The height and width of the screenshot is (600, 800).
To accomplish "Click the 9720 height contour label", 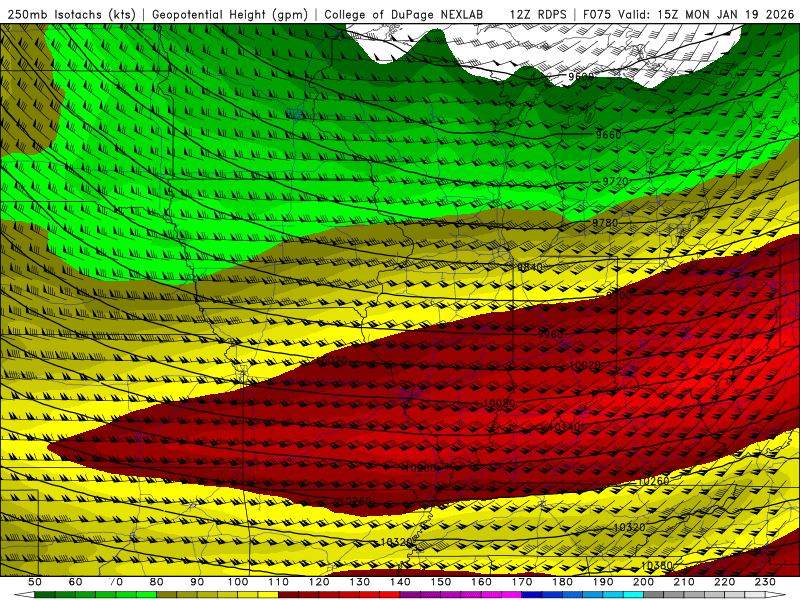I will [615, 181].
